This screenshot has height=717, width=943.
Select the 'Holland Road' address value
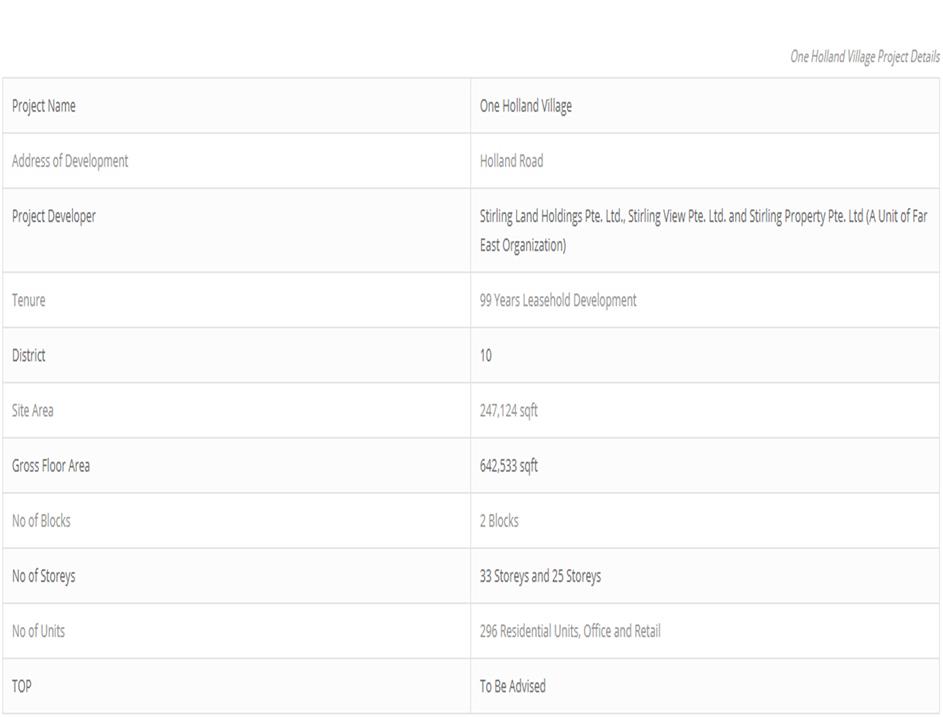(512, 161)
